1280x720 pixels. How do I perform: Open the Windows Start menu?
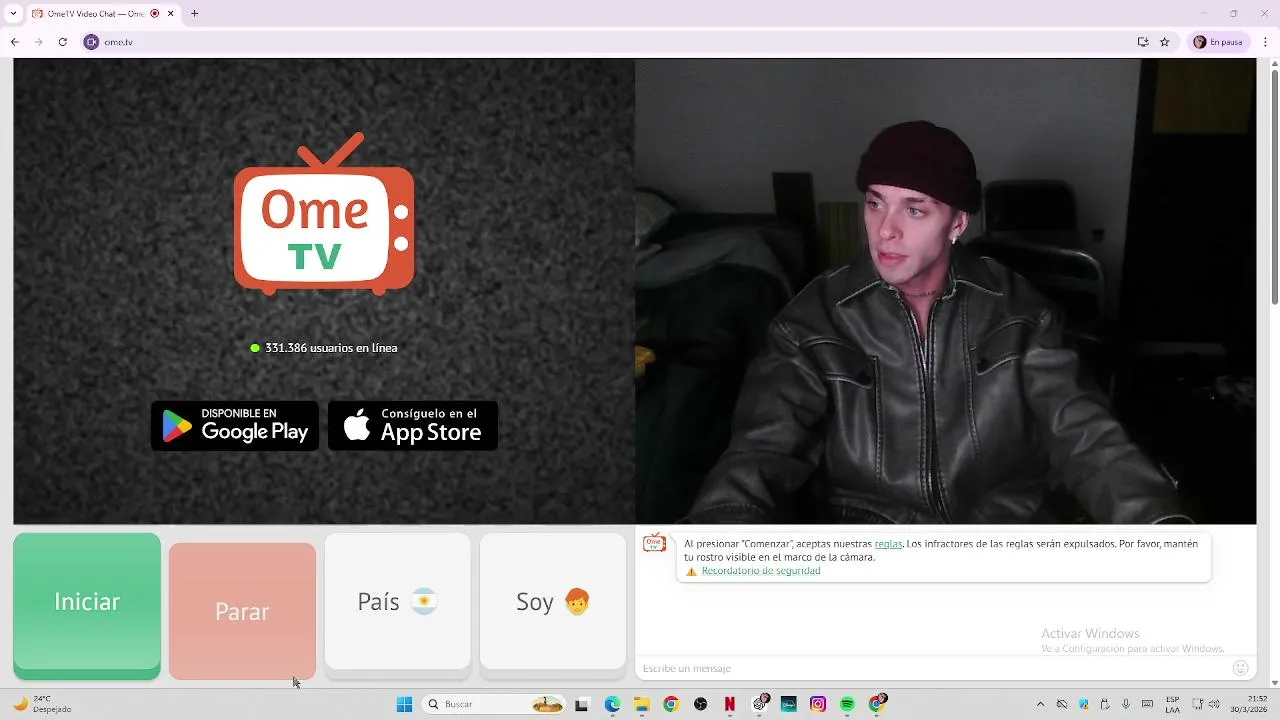point(404,704)
